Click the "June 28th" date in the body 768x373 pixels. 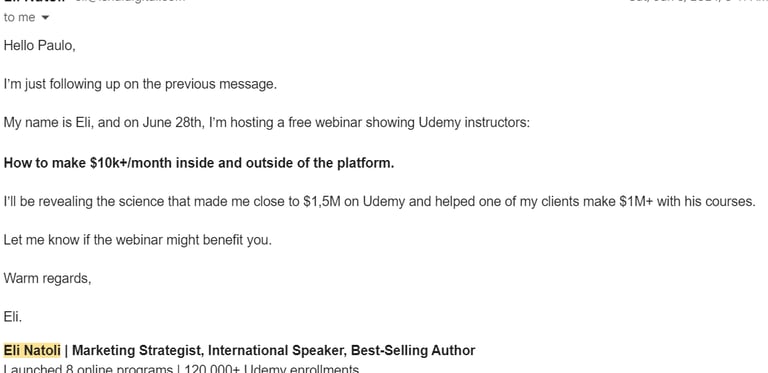pyautogui.click(x=172, y=122)
